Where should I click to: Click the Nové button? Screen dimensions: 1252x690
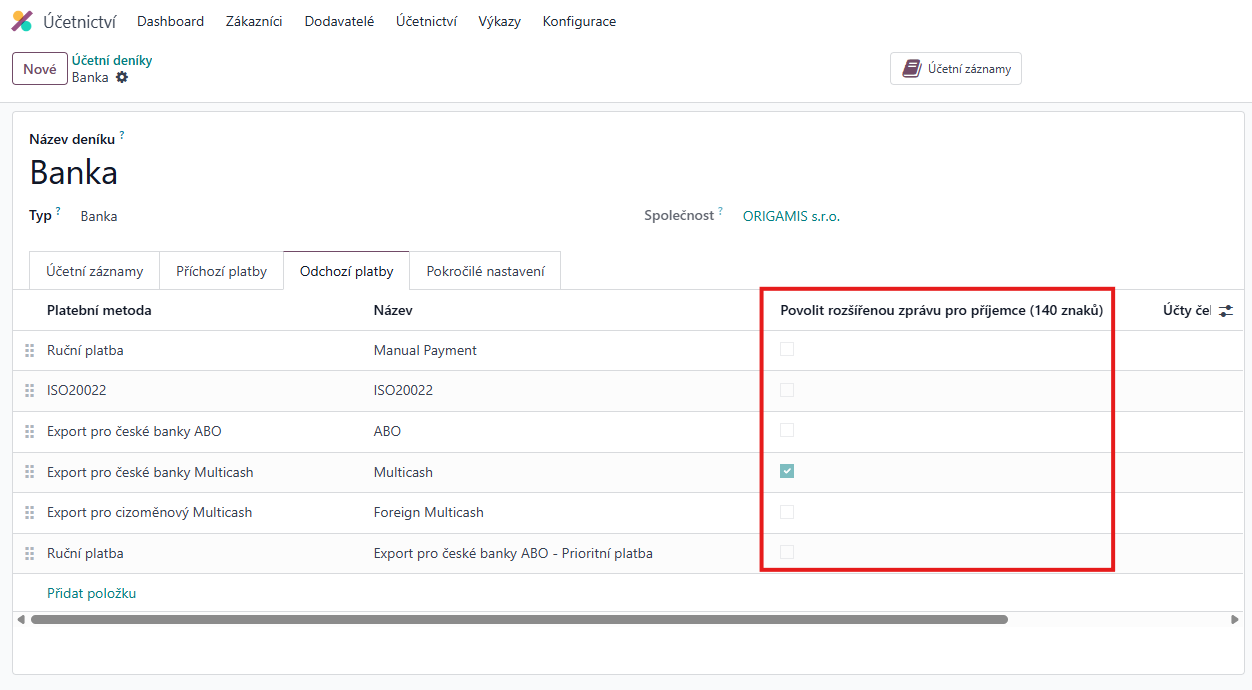pos(40,69)
